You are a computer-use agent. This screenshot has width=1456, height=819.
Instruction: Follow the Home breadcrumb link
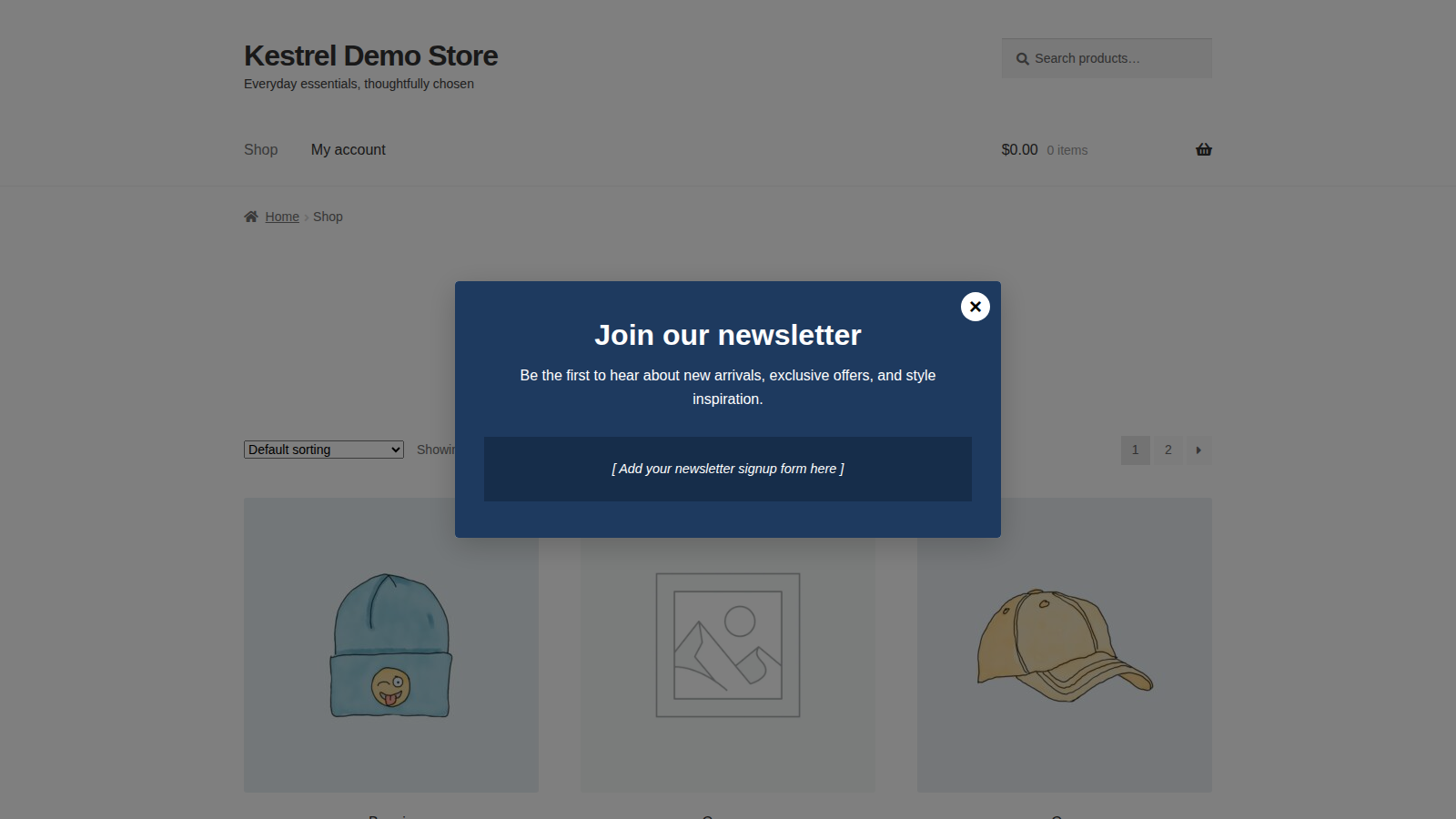(x=282, y=217)
